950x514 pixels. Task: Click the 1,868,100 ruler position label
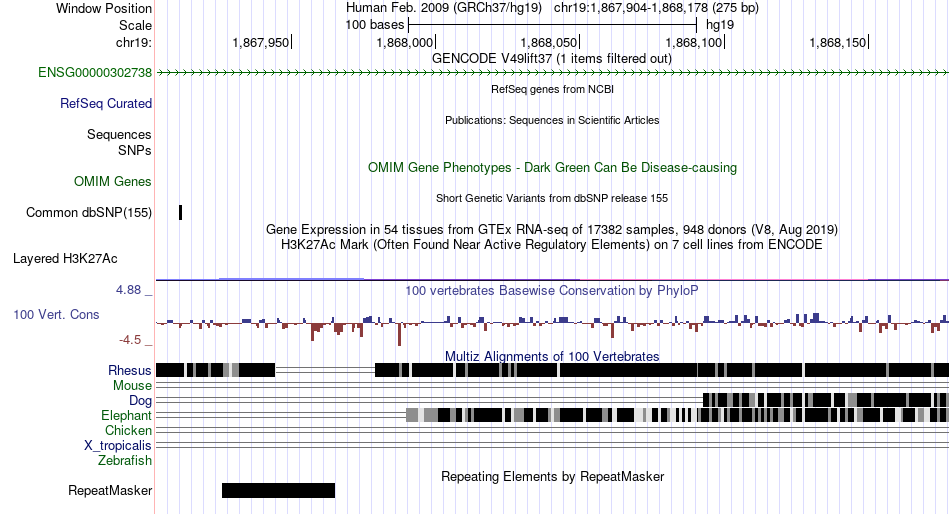point(694,42)
